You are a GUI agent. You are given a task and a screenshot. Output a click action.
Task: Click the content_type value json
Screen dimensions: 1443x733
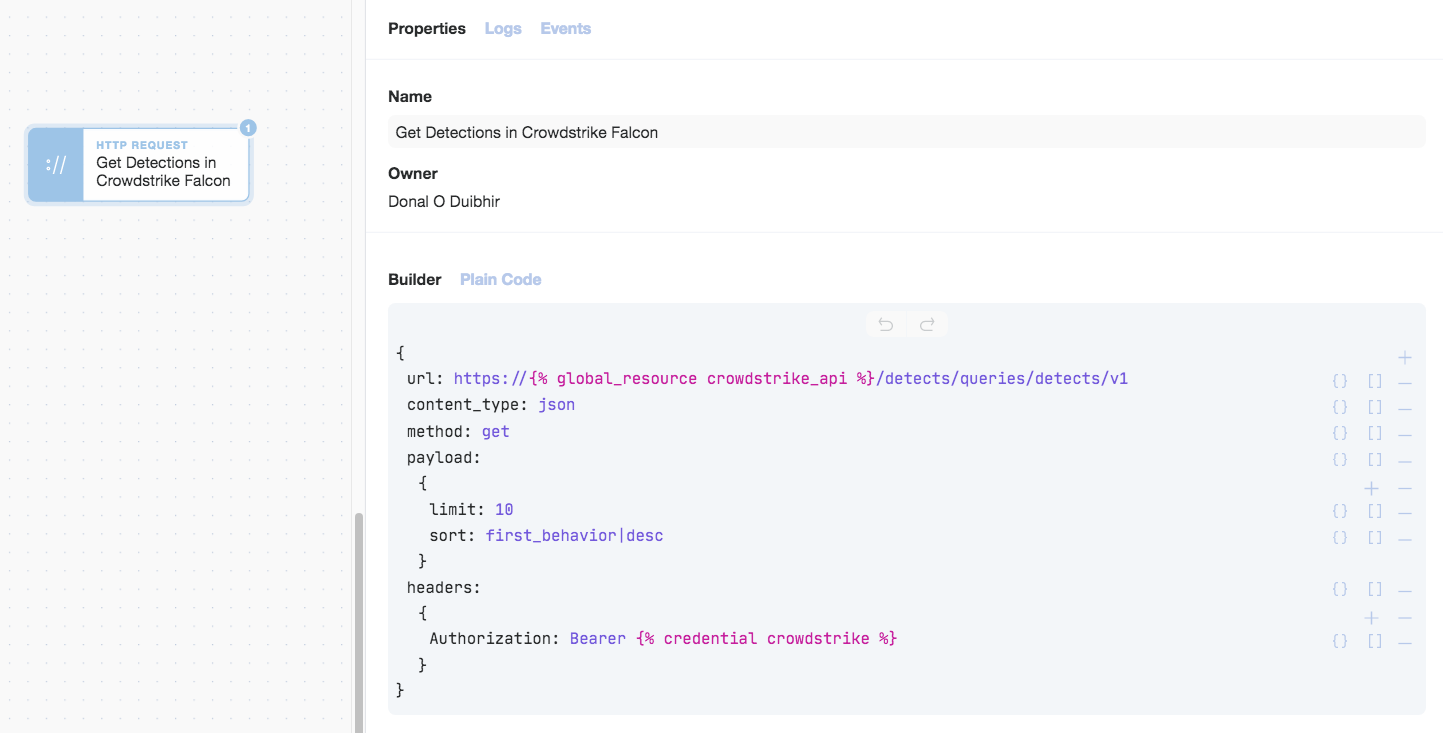[x=557, y=405]
